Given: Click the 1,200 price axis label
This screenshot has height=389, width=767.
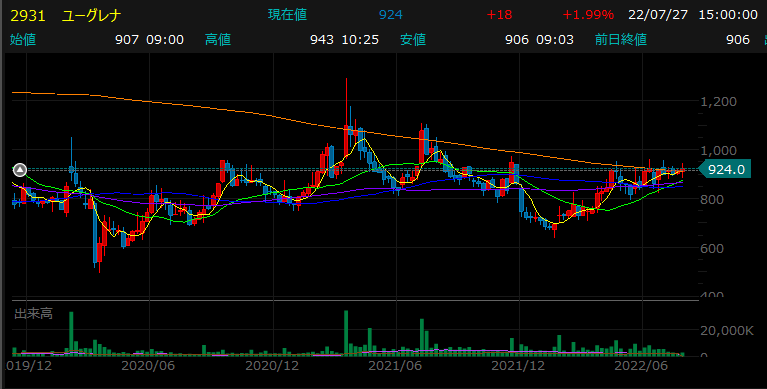Looking at the screenshot, I should click(719, 102).
